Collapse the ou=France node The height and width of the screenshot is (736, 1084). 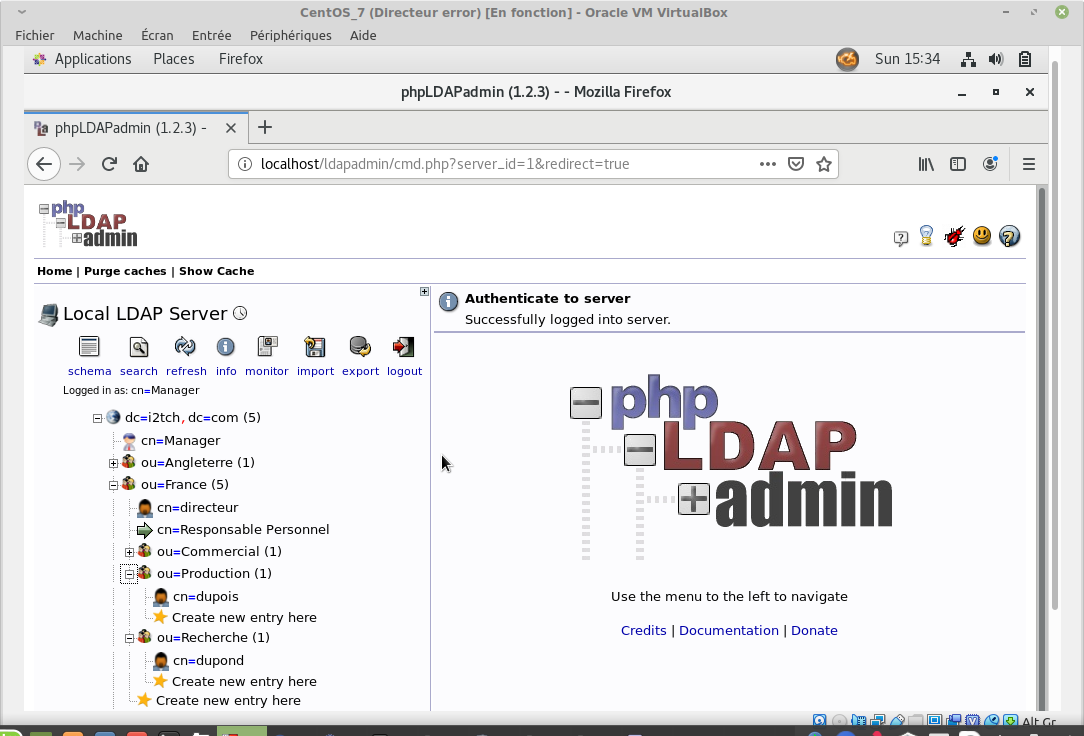point(114,485)
